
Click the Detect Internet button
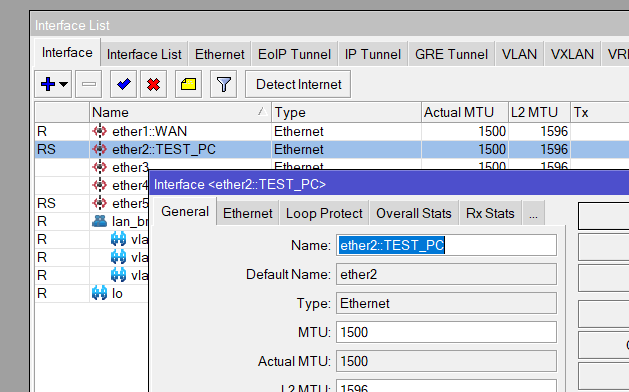[x=298, y=84]
